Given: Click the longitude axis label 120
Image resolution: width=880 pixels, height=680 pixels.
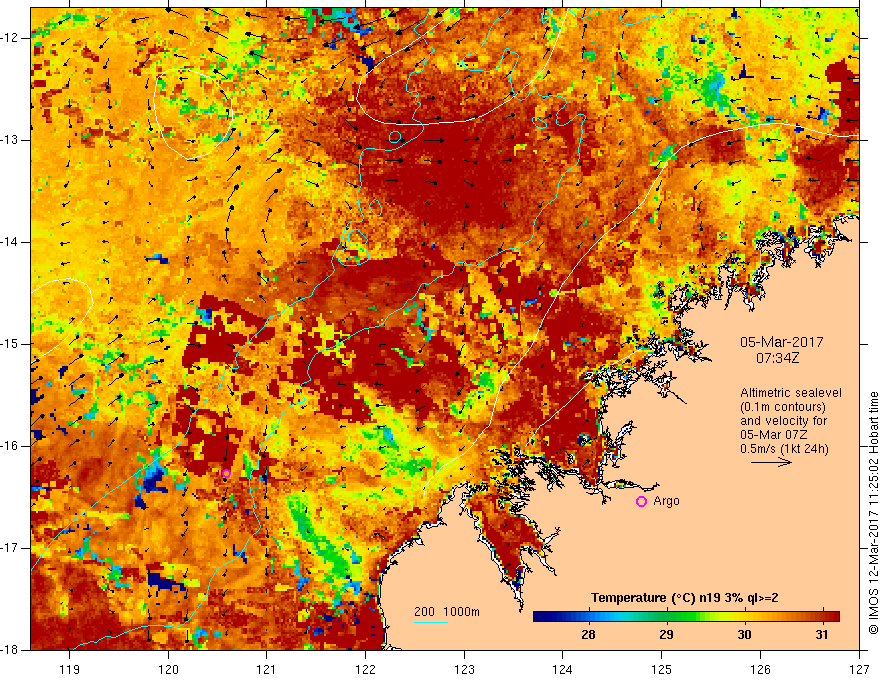Looking at the screenshot, I should point(168,669).
